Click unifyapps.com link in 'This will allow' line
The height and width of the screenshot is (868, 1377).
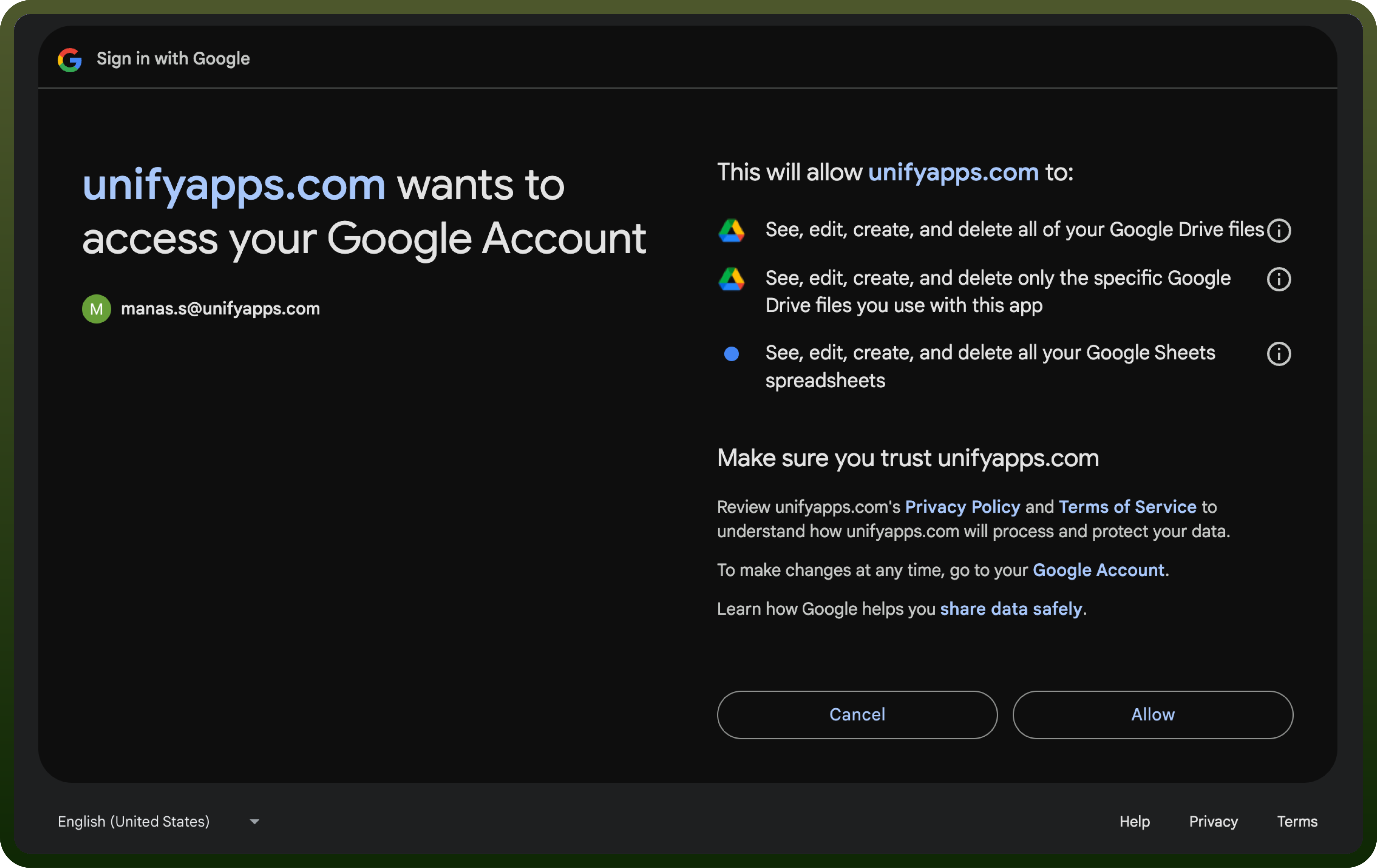click(953, 172)
